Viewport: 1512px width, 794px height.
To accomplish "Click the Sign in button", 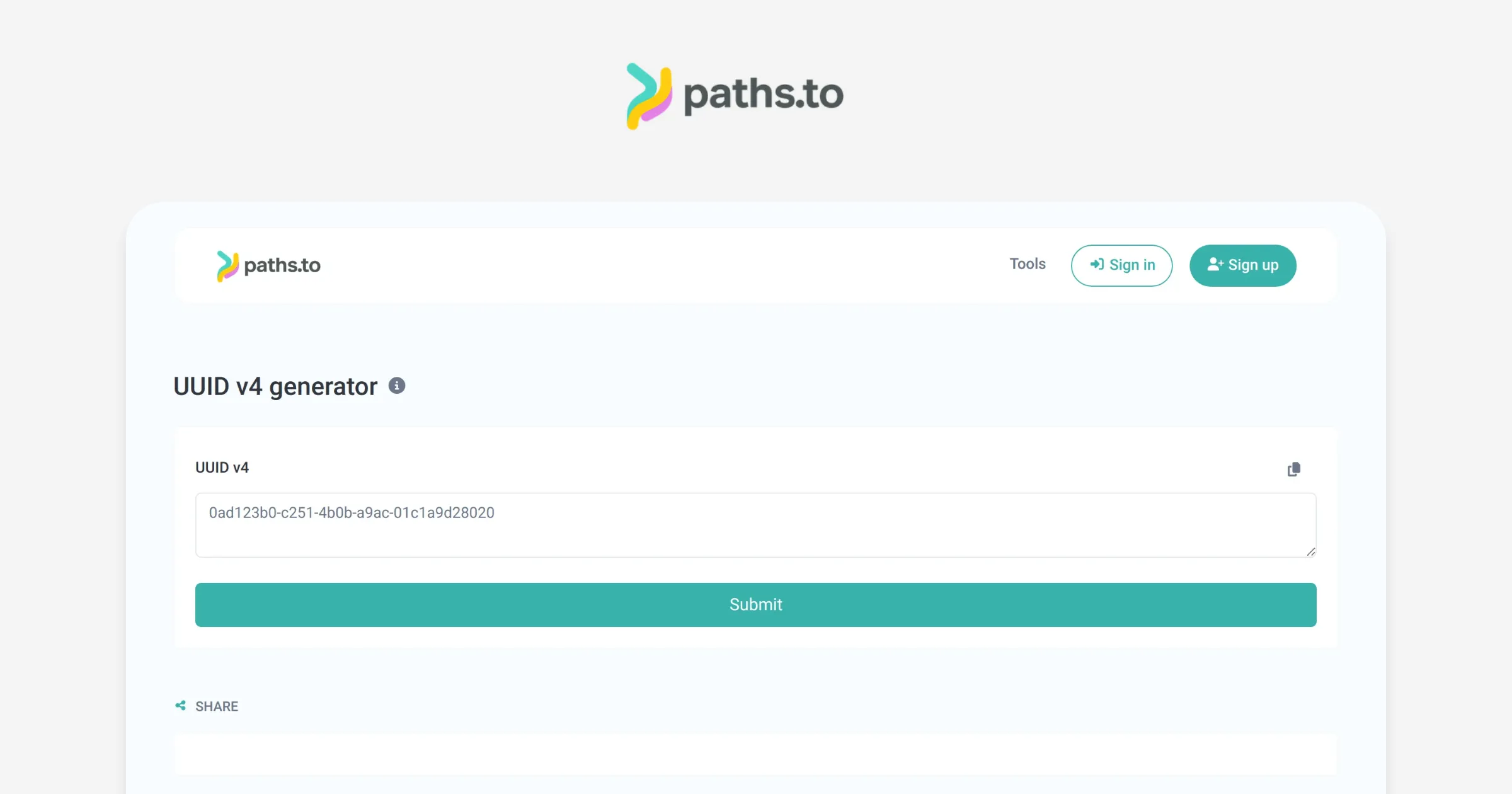I will [x=1121, y=265].
